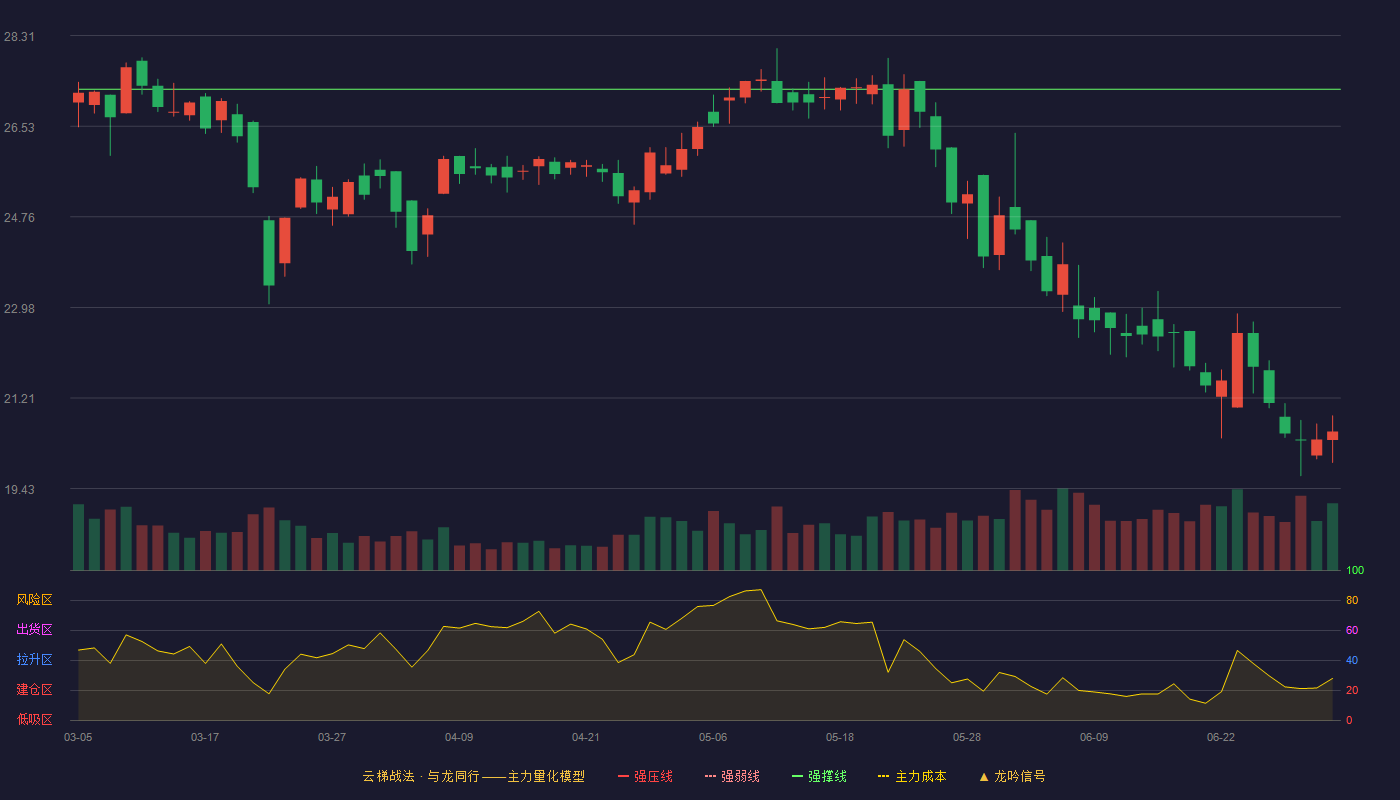Click the 19.43 price axis label

19,490
